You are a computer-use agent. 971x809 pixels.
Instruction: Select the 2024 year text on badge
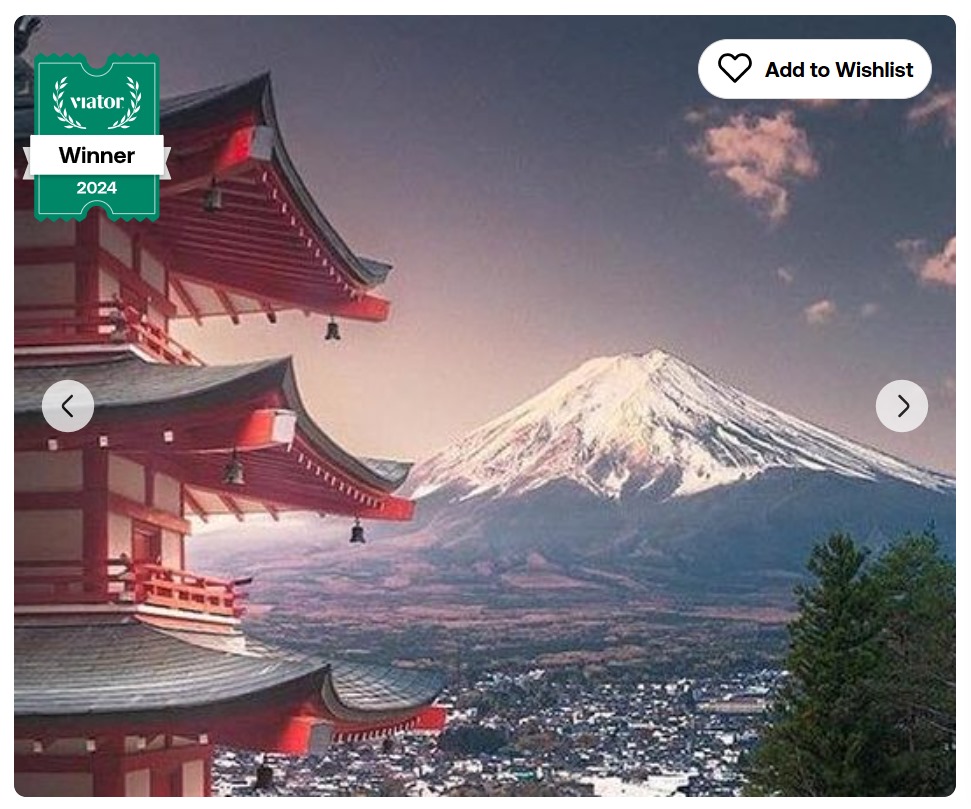click(x=97, y=188)
